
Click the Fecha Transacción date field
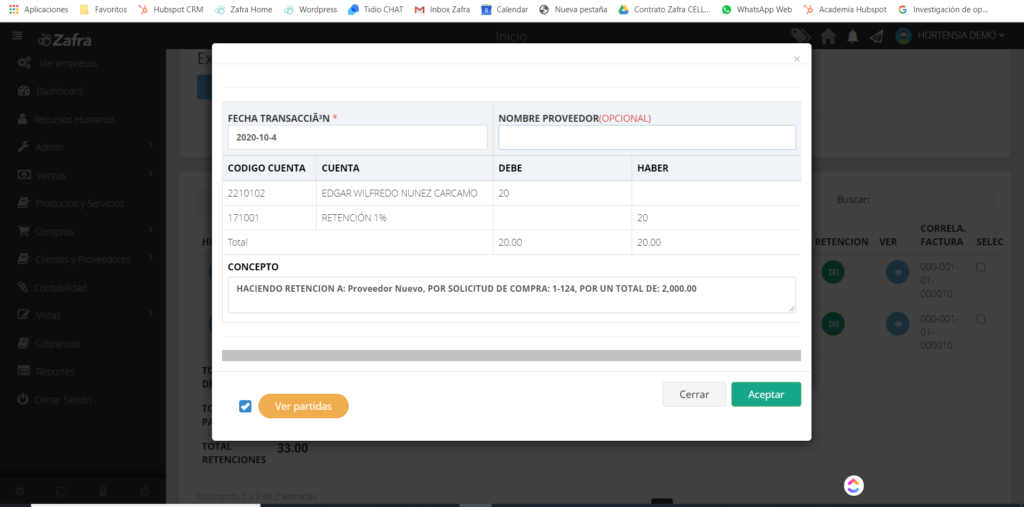click(357, 138)
